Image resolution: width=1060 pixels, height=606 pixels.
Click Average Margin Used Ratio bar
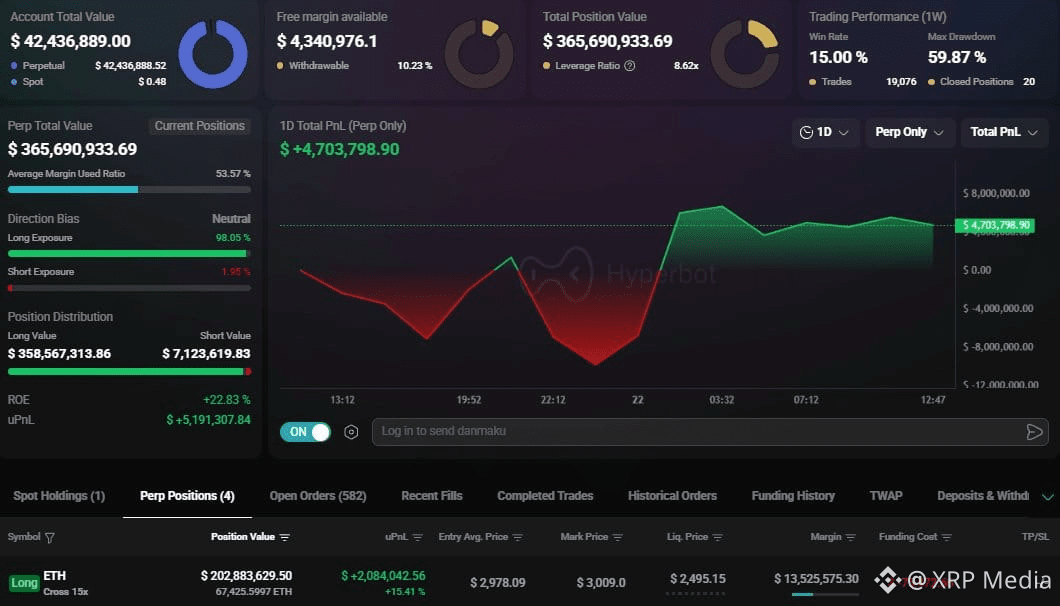click(x=129, y=190)
